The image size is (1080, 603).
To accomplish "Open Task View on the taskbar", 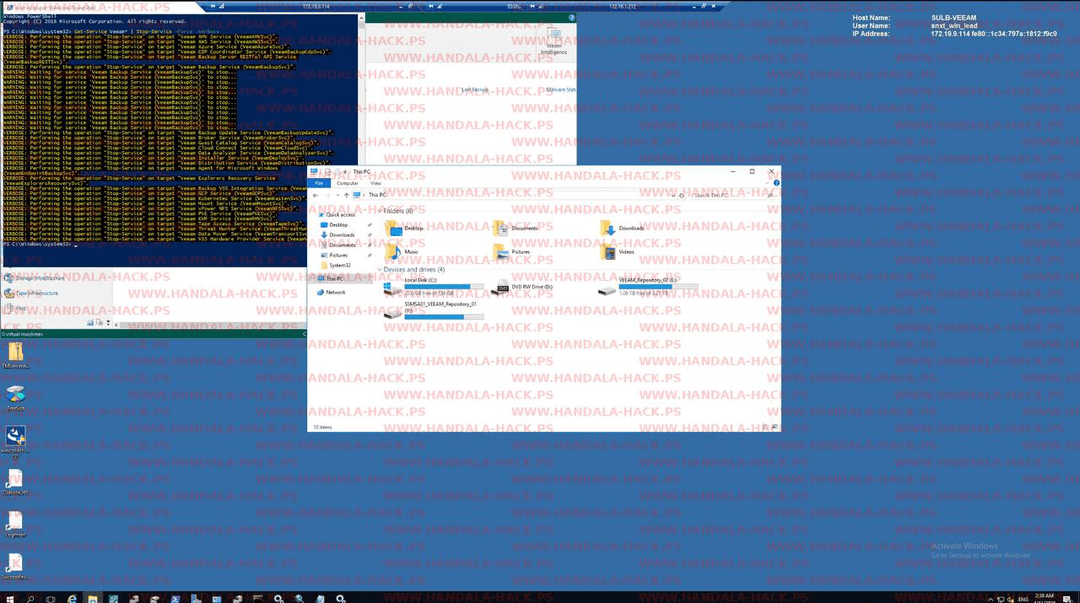I will coord(51,598).
